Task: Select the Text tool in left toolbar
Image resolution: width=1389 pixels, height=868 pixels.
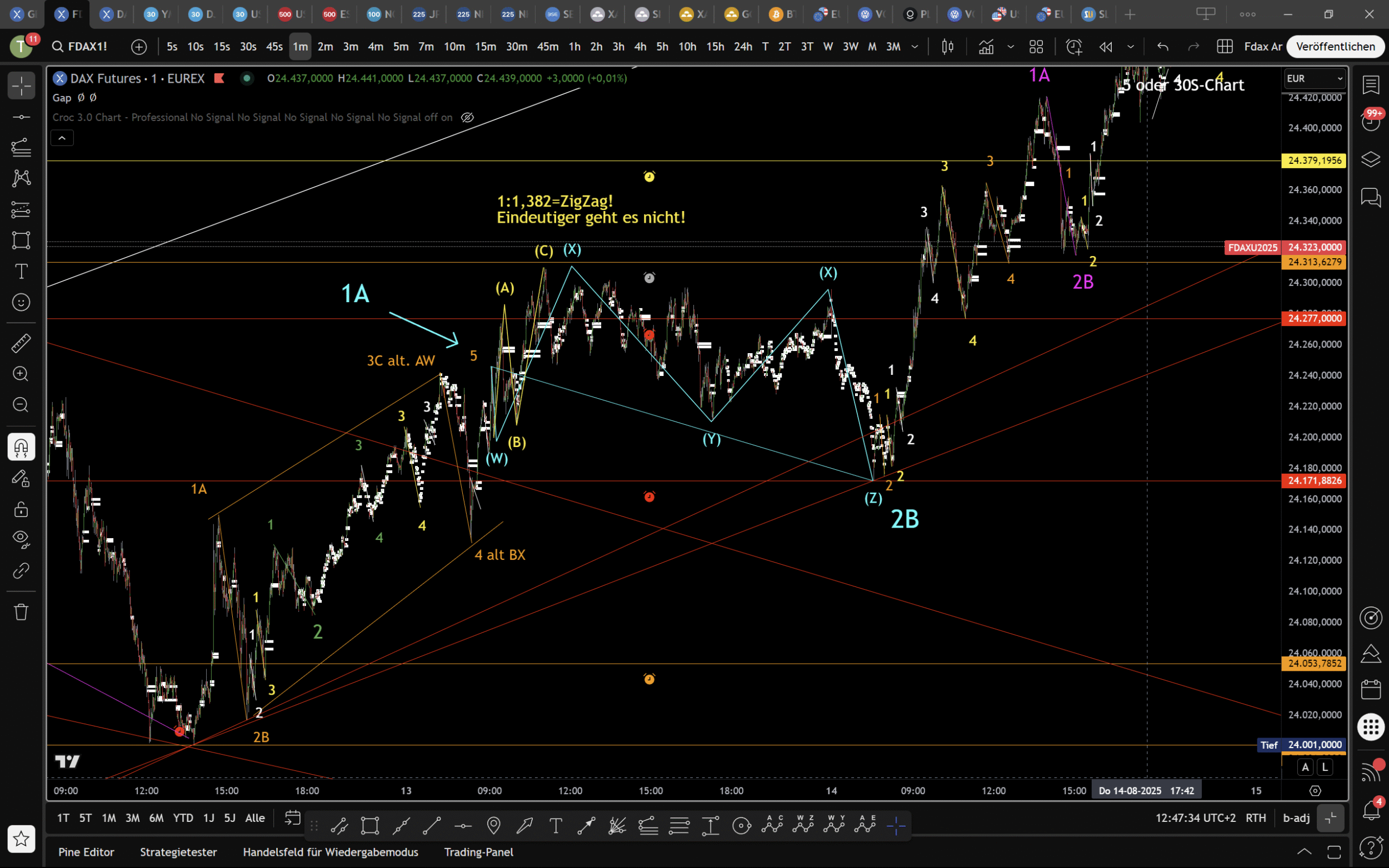Action: (x=21, y=271)
